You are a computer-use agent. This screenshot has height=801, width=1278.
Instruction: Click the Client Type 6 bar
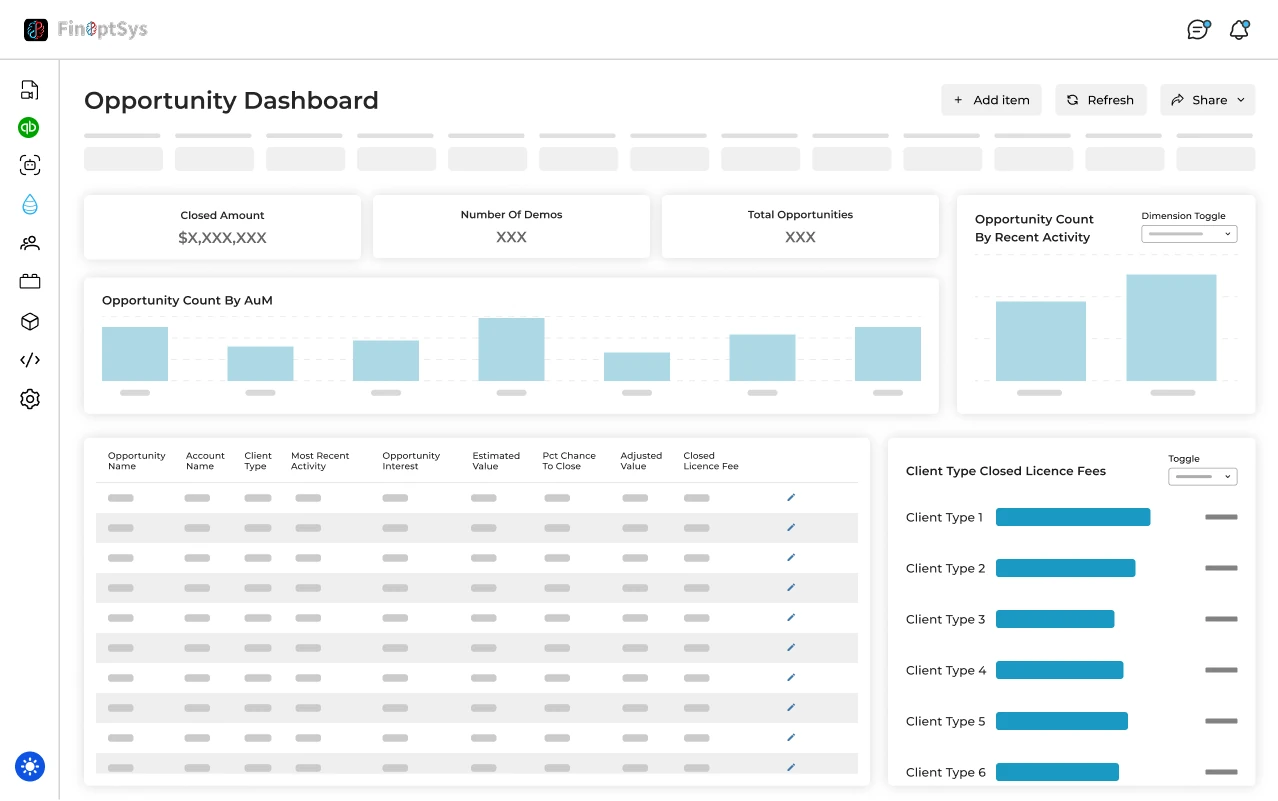(x=1057, y=772)
